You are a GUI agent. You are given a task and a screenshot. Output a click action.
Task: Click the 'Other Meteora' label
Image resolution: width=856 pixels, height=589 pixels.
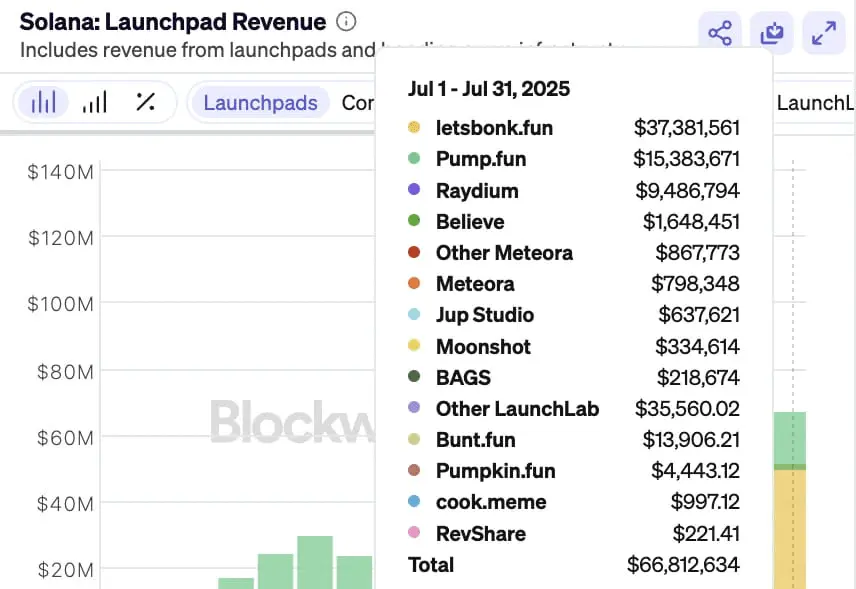tap(504, 253)
